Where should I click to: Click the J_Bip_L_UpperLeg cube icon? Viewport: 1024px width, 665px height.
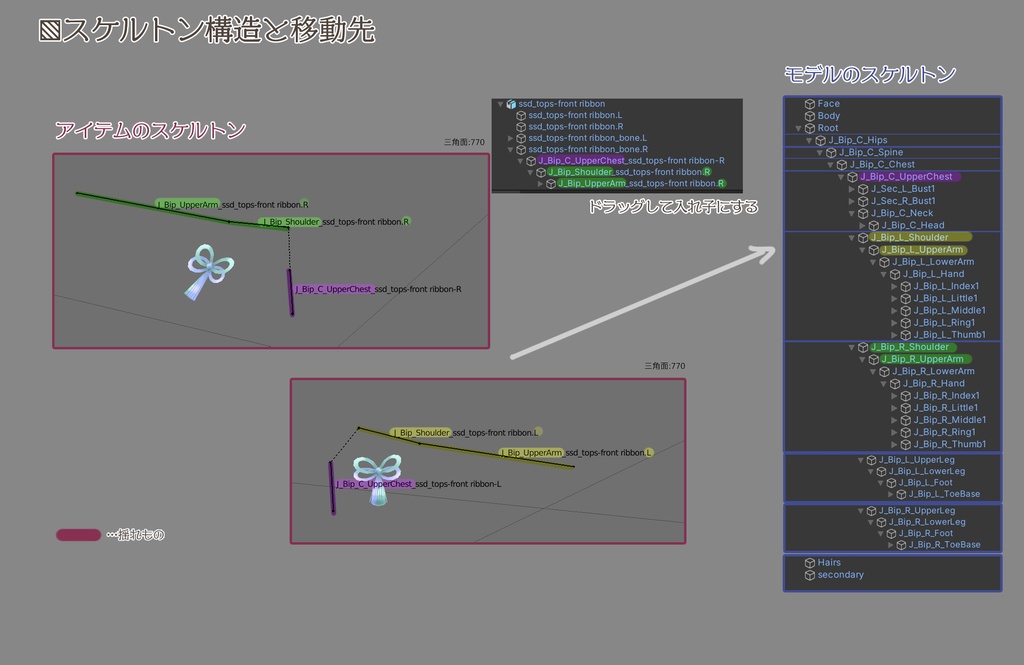871,460
